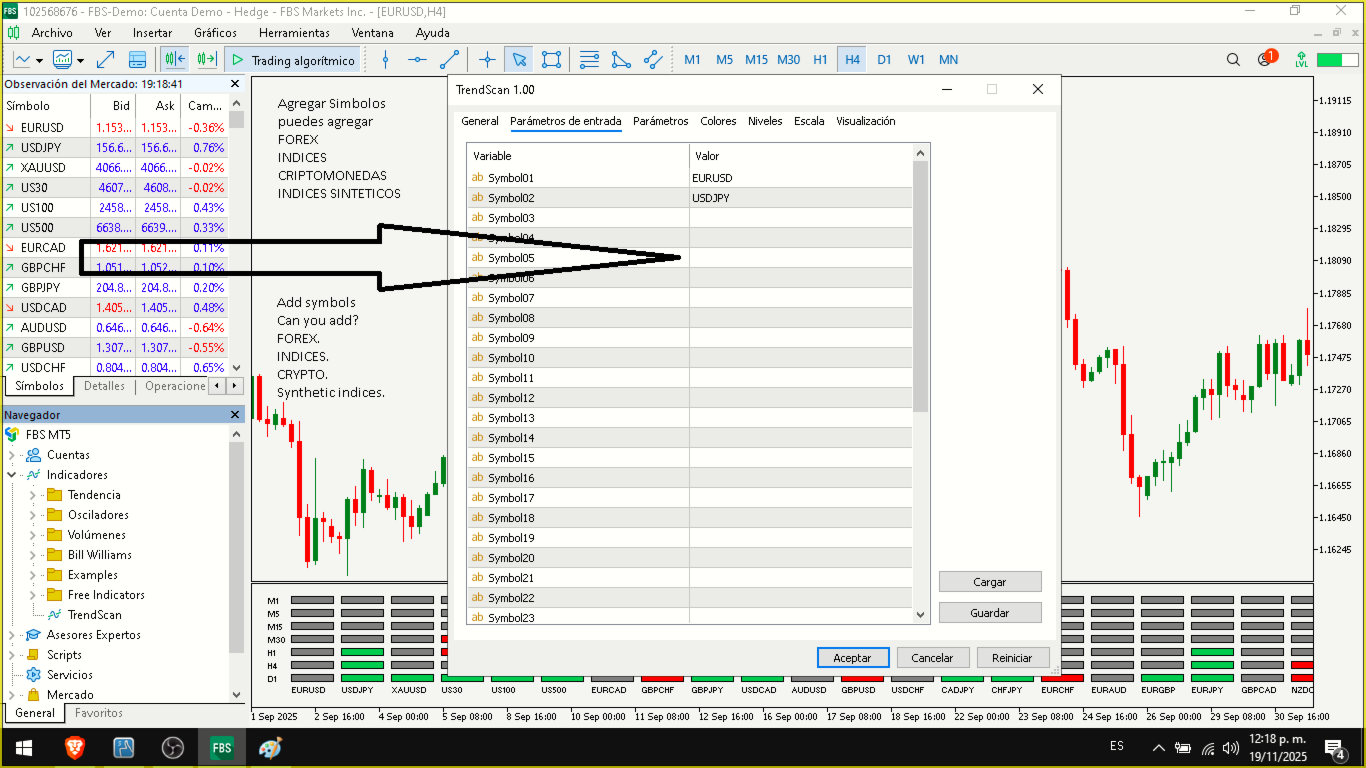1366x768 pixels.
Task: Click the Aceptar button
Action: pos(852,658)
